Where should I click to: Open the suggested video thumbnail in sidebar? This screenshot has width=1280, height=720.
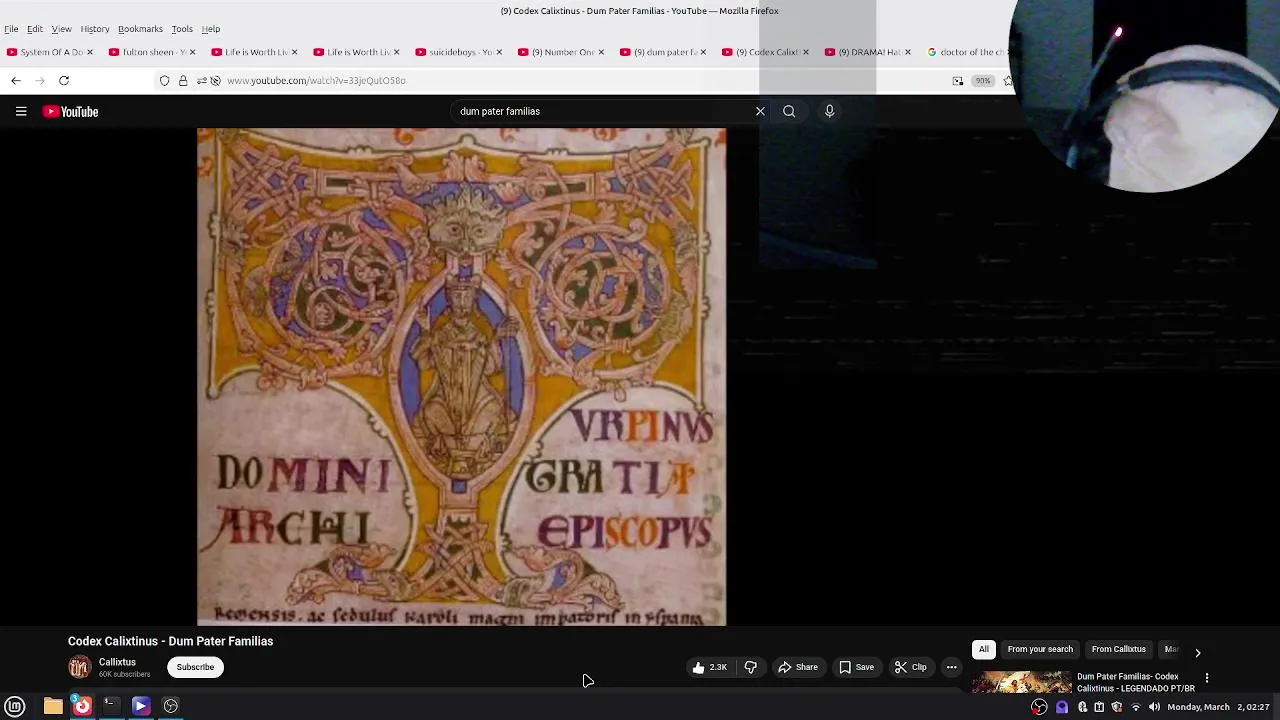(x=1021, y=682)
